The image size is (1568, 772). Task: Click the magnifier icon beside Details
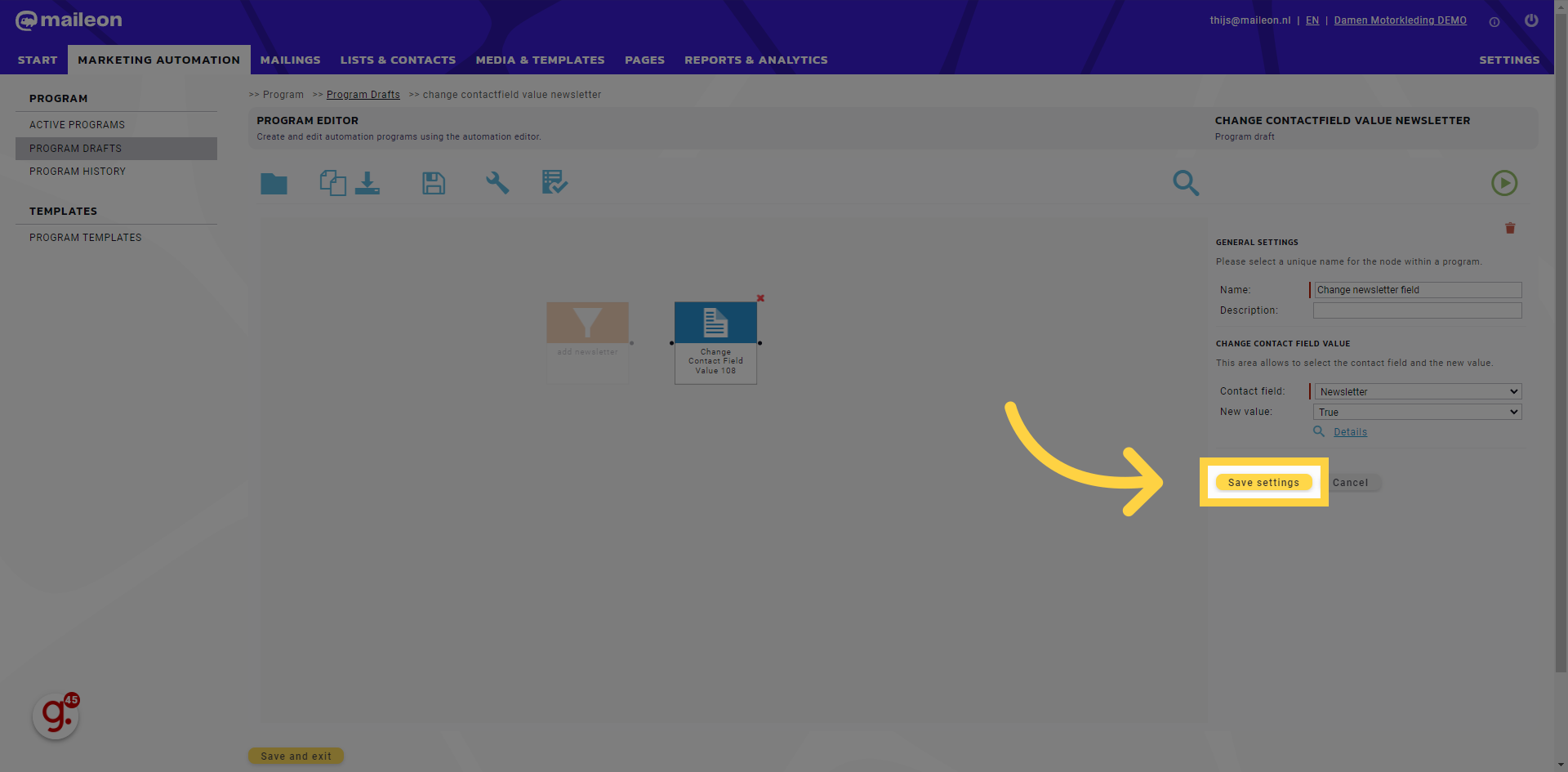[1319, 431]
